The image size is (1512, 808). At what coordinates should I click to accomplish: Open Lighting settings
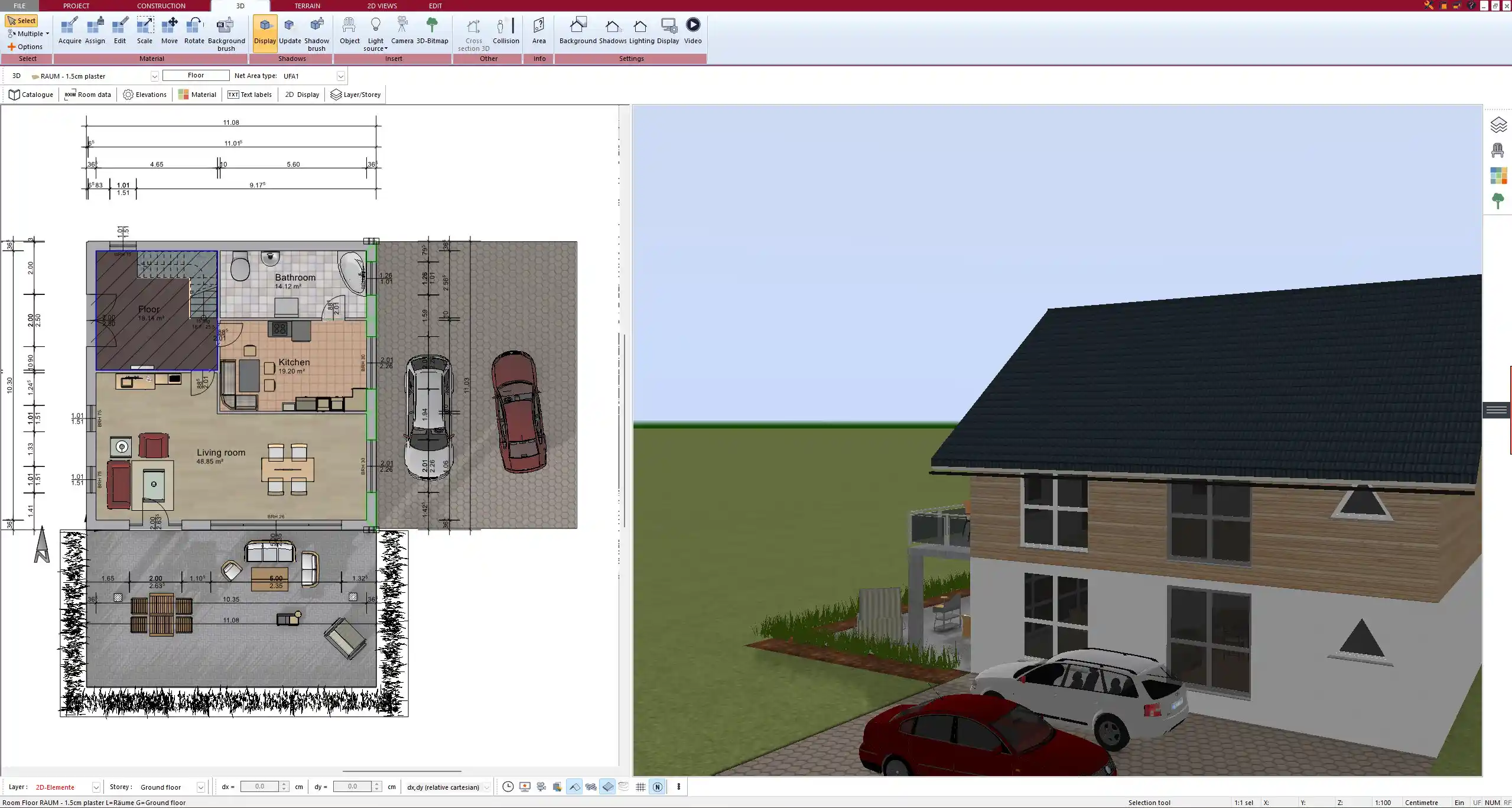tap(641, 31)
